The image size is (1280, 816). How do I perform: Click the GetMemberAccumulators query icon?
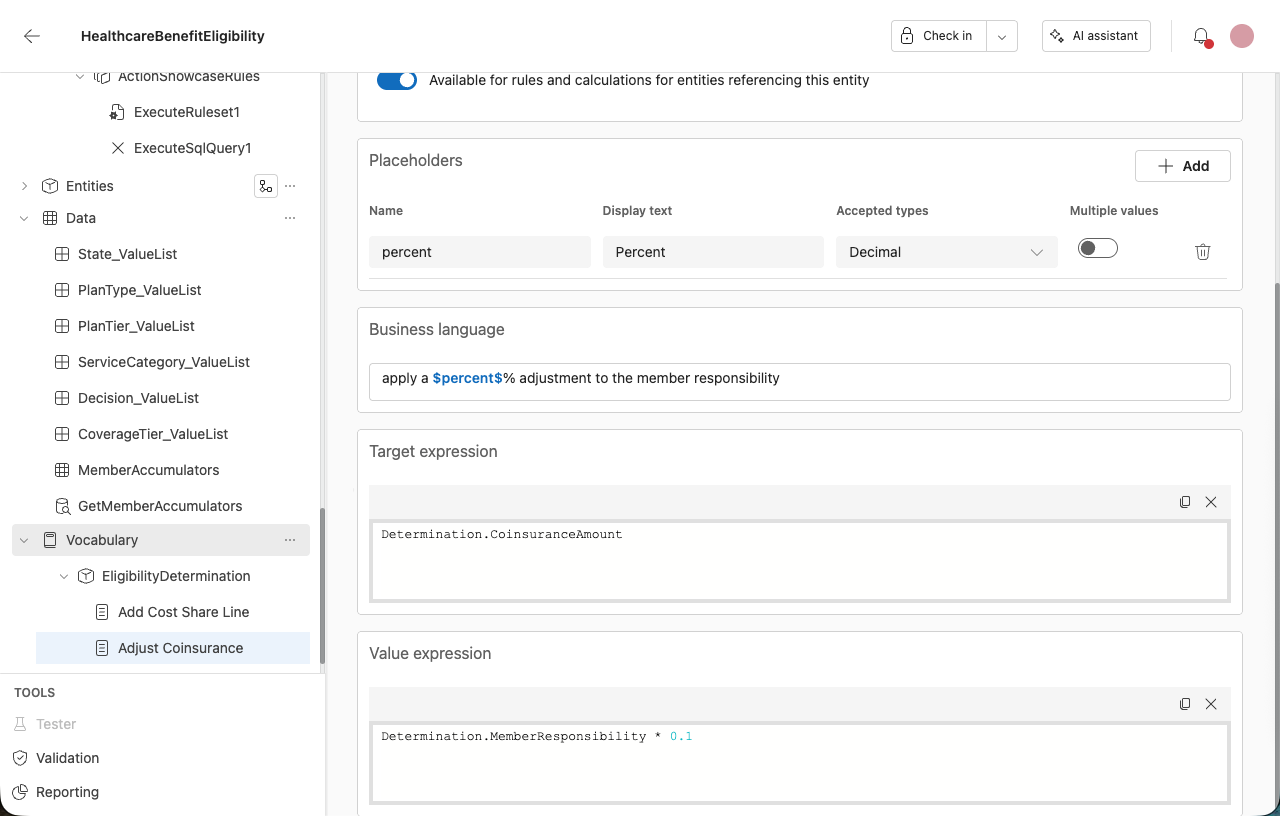coord(62,506)
